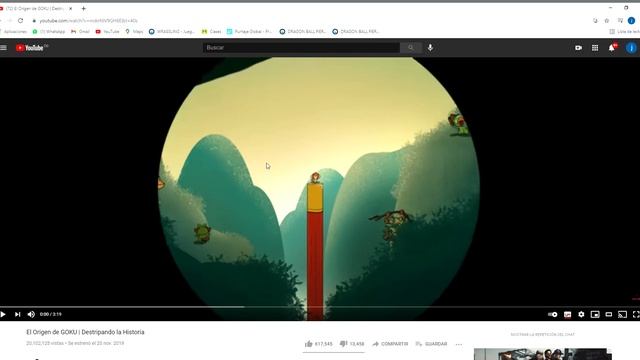Open the WhatsApp bookmark
The image size is (640, 360).
coord(49,31)
